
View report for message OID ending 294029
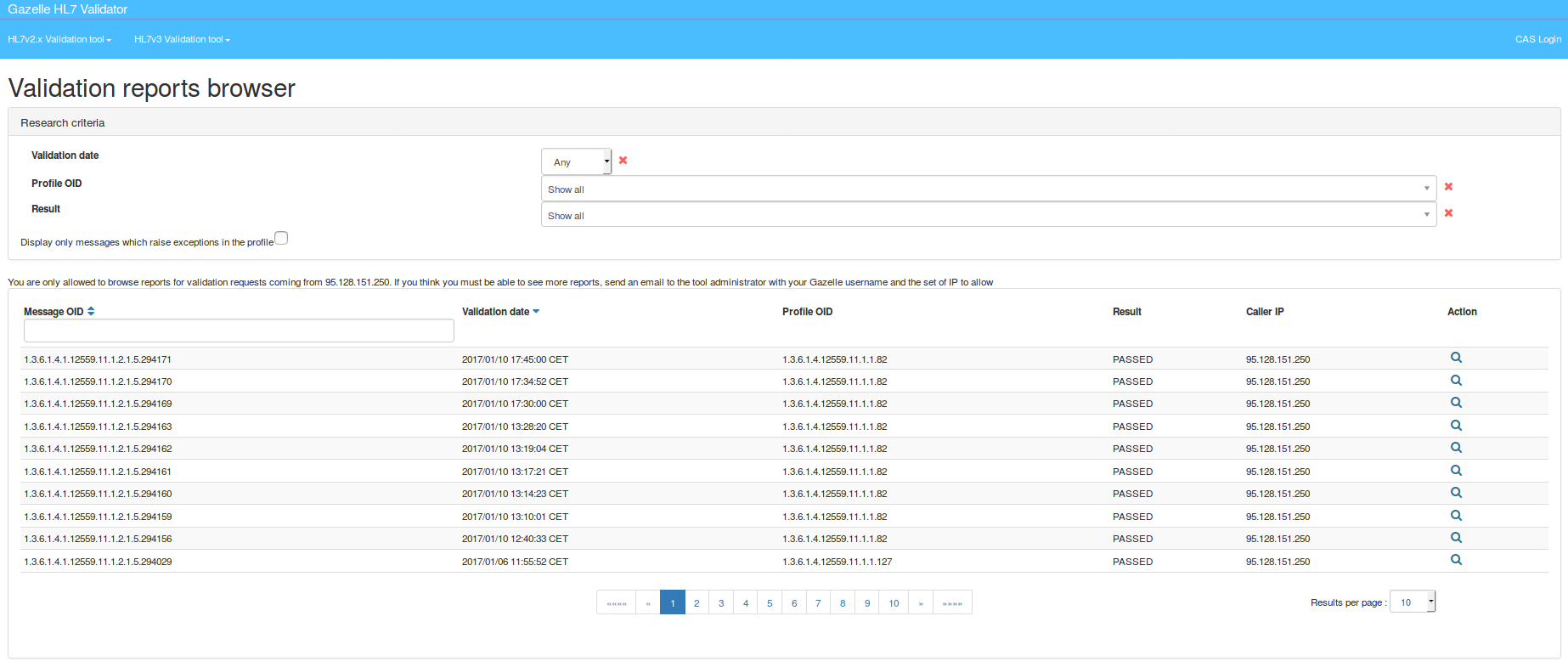coord(1456,560)
